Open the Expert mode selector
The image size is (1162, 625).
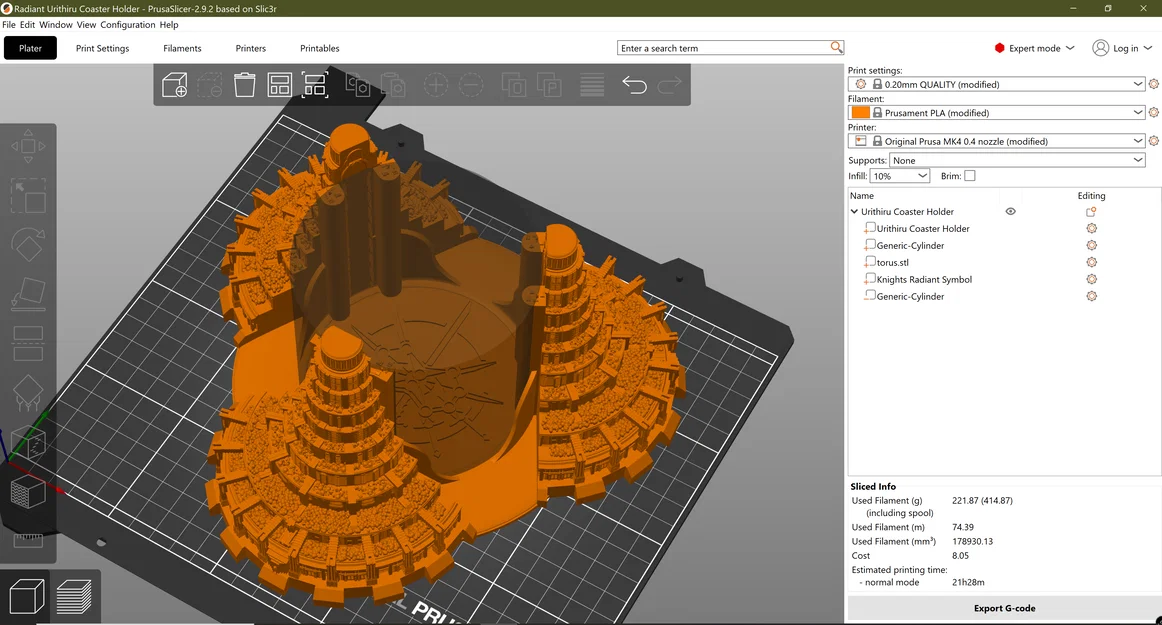[x=1034, y=48]
